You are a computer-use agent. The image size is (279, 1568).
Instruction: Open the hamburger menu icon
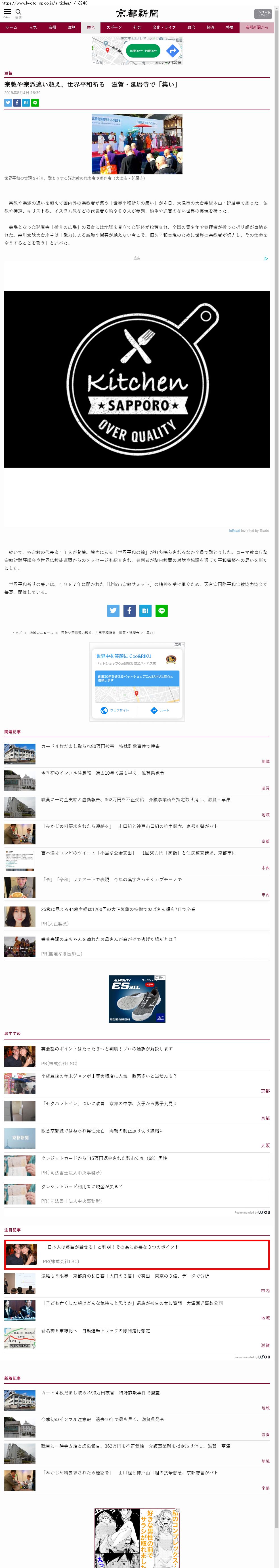7,12
